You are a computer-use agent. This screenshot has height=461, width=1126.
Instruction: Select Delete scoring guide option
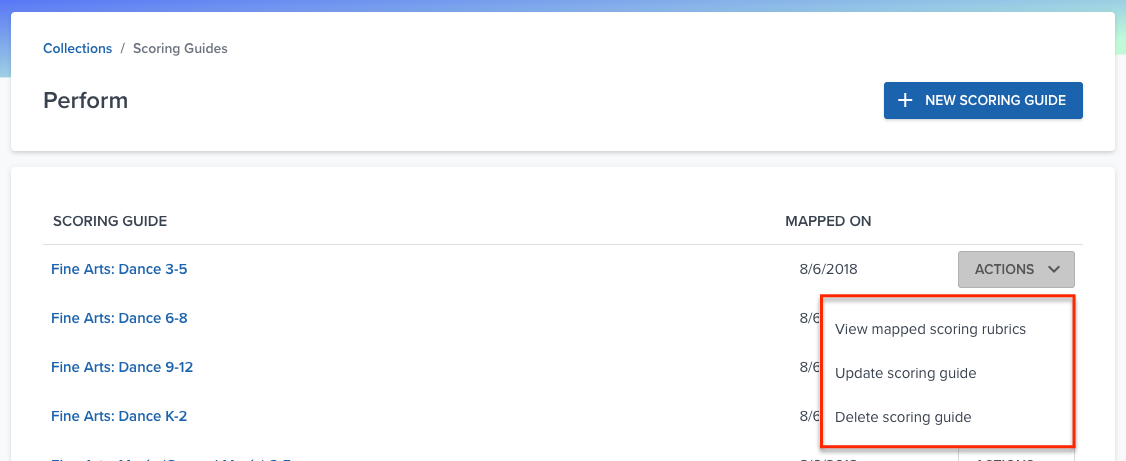(903, 417)
